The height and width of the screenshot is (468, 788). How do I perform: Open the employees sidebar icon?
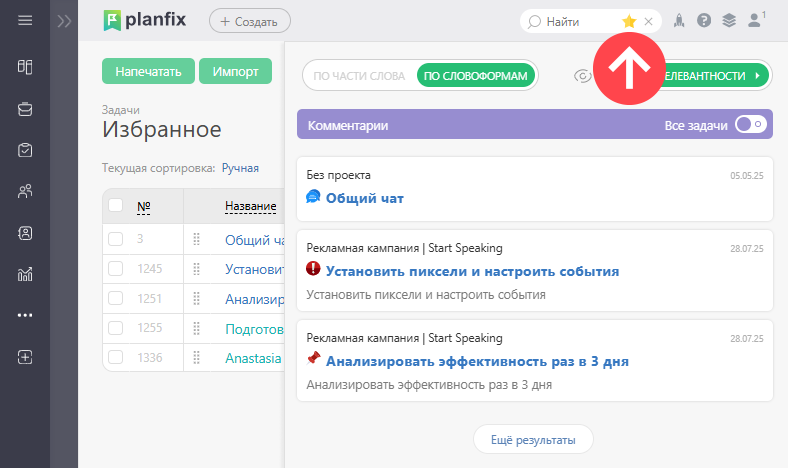click(25, 191)
